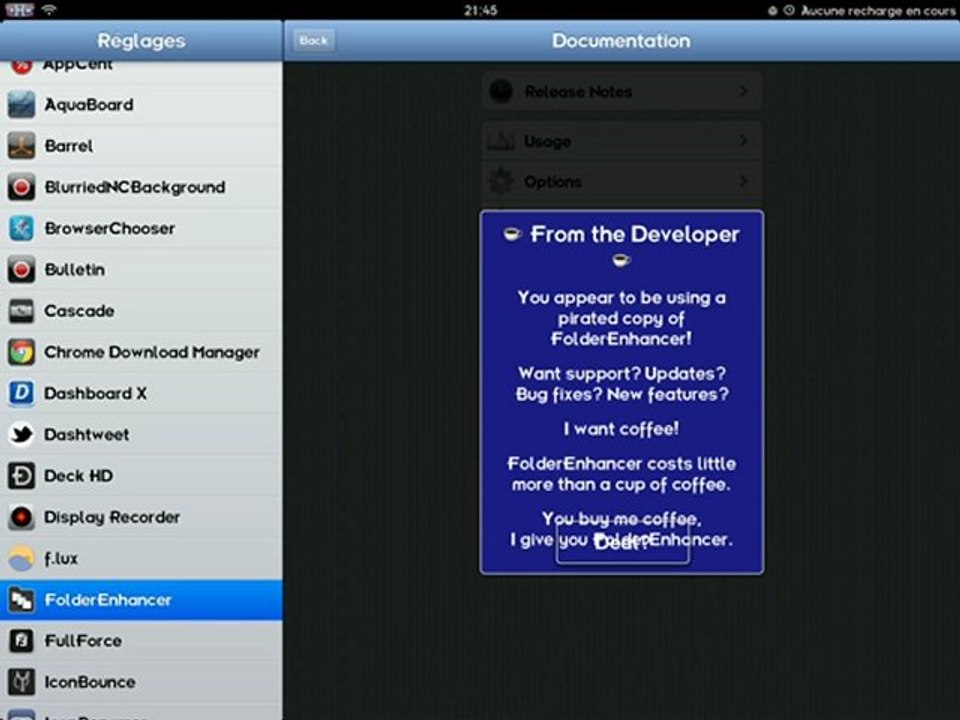Viewport: 960px width, 720px height.
Task: Tap the Release Notes clock icon
Action: 501,91
